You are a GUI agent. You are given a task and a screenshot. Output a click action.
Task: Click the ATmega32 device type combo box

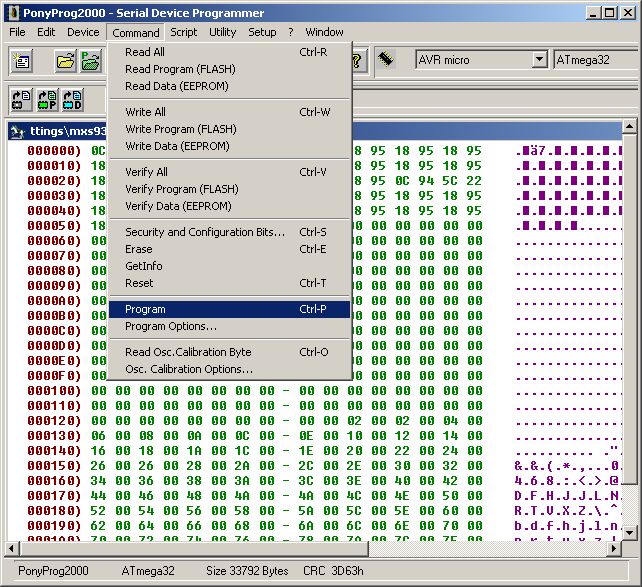(x=597, y=60)
